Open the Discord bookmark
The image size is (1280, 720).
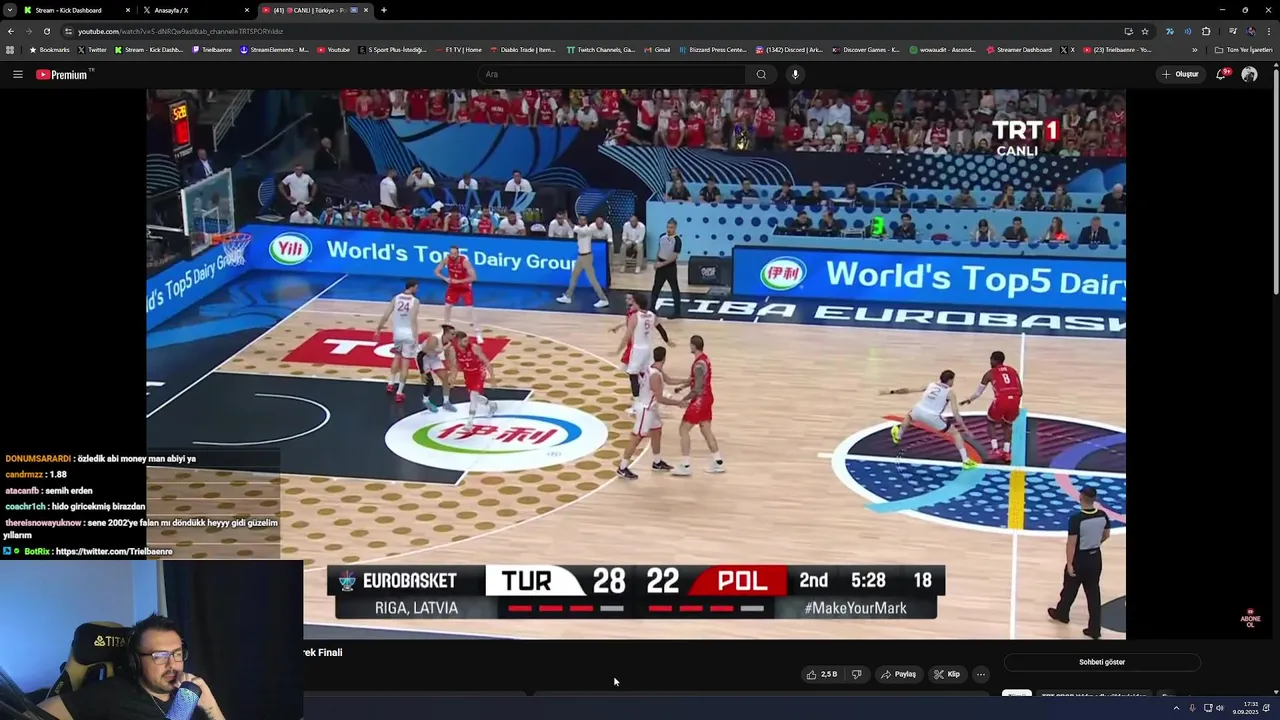coord(790,49)
